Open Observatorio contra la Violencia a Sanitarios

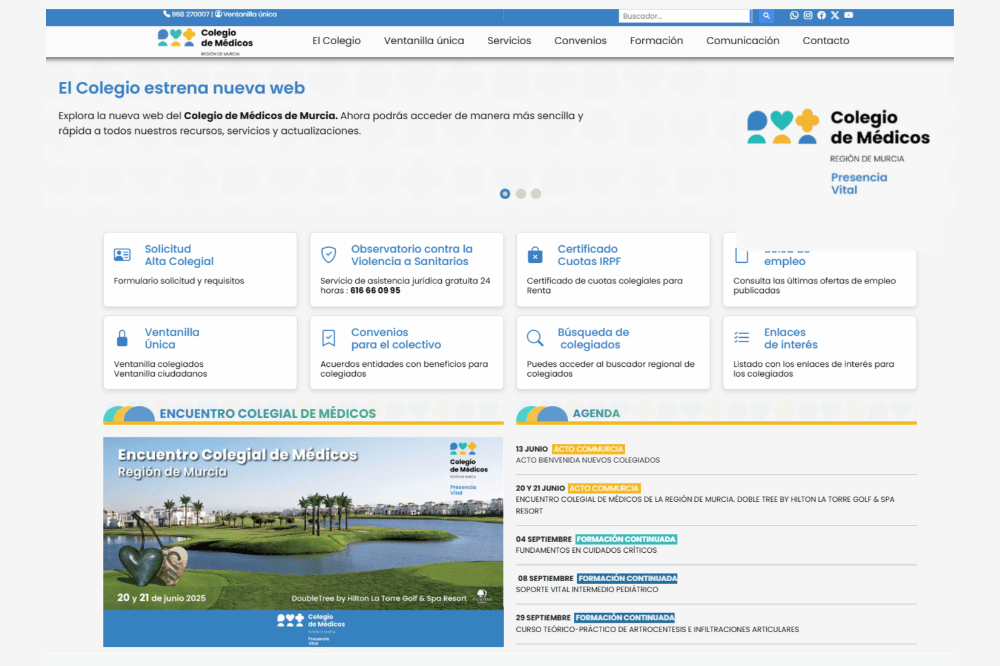[412, 255]
